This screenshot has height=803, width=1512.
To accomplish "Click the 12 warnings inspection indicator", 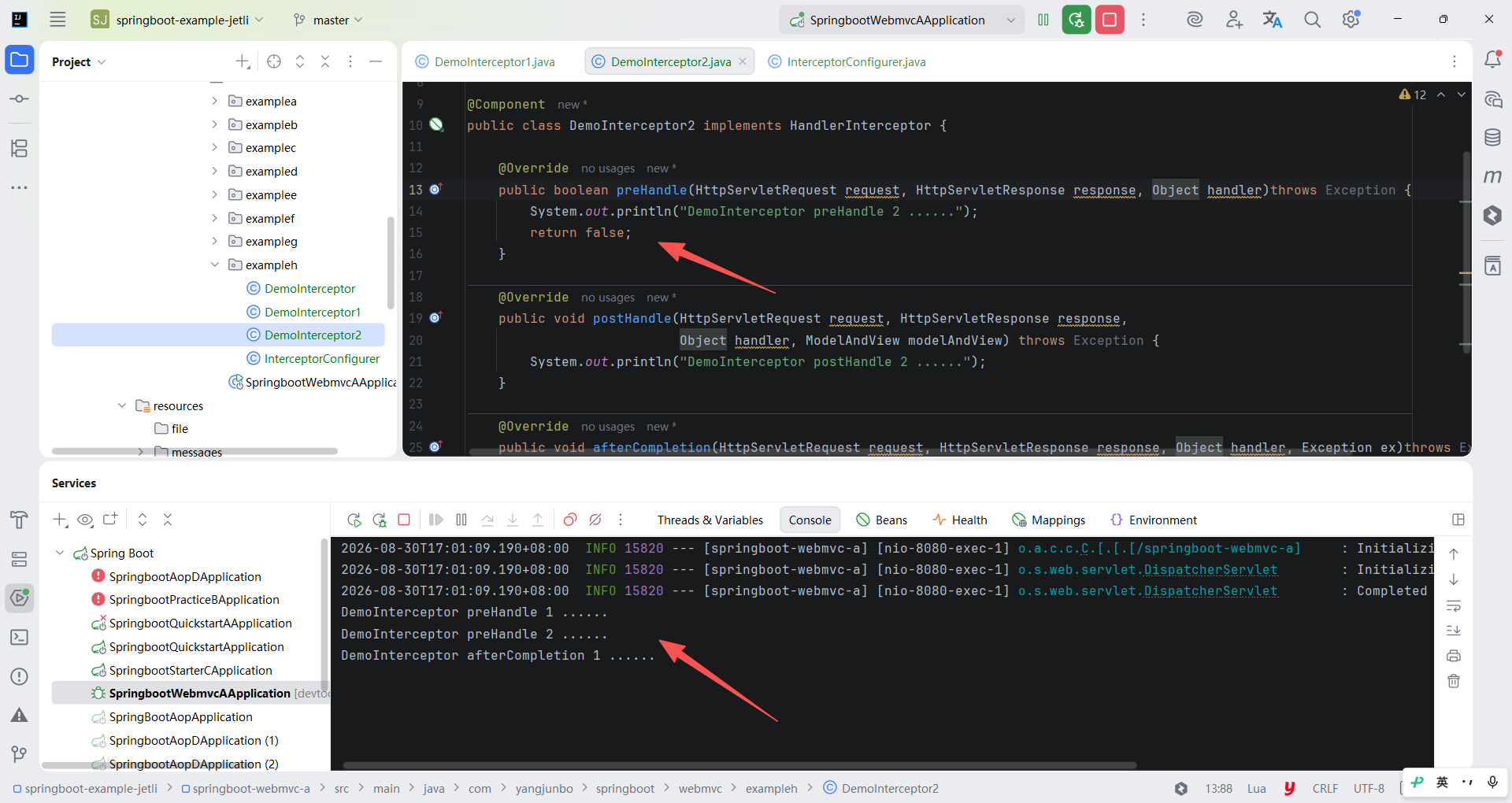I will [x=1413, y=94].
